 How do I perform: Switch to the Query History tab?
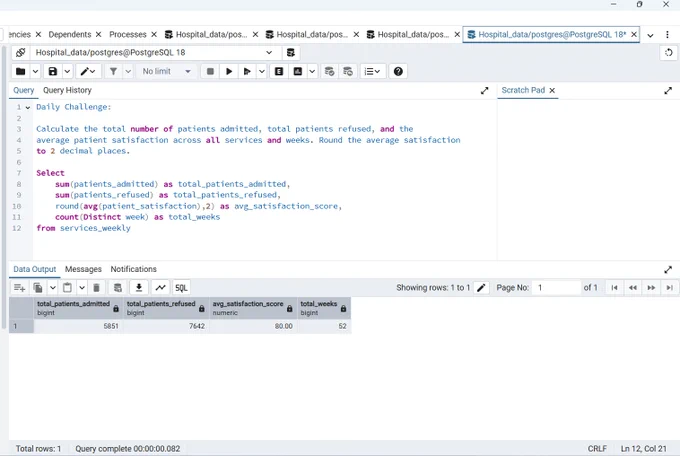coord(67,90)
